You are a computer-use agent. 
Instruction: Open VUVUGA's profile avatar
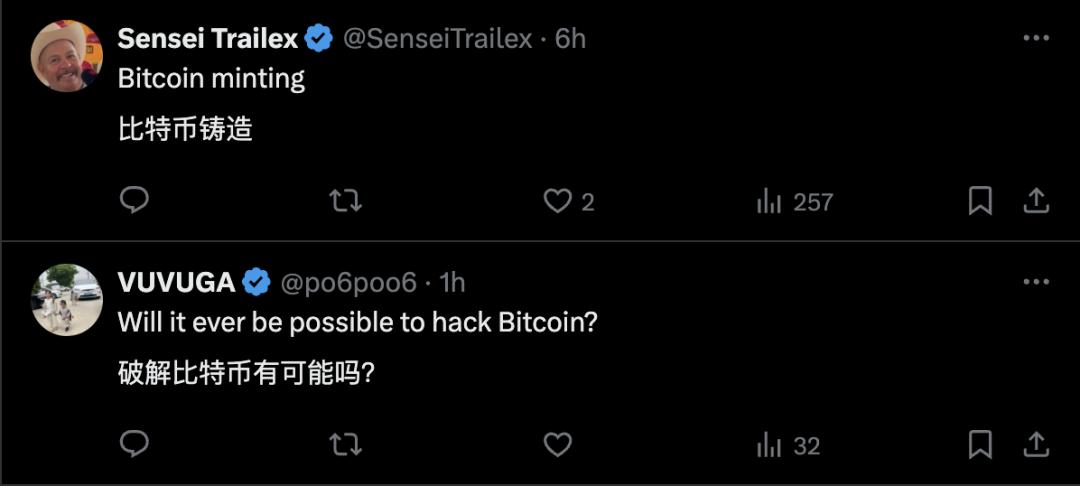tap(67, 299)
